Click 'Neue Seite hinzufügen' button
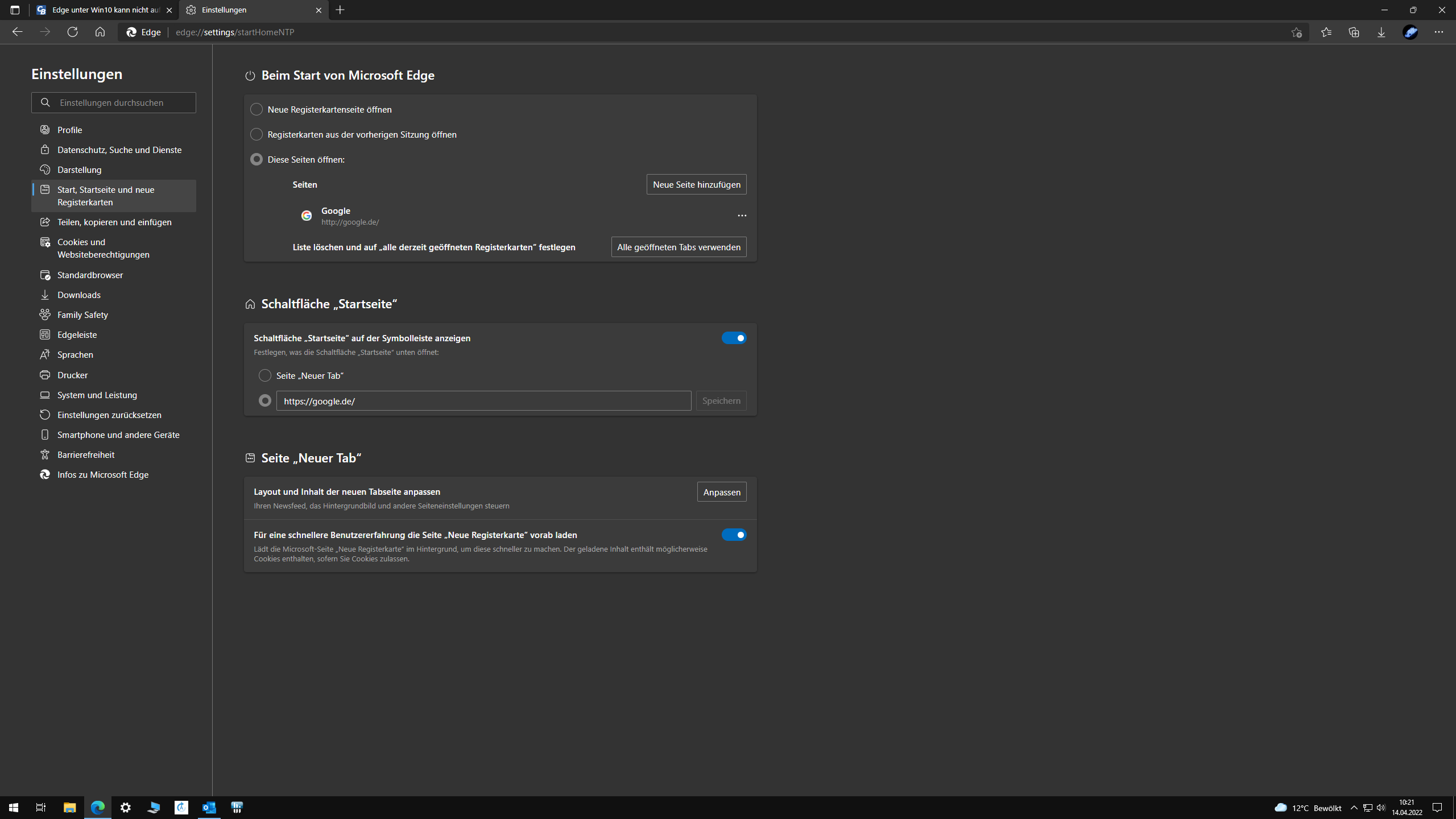The height and width of the screenshot is (819, 1456). click(x=696, y=184)
